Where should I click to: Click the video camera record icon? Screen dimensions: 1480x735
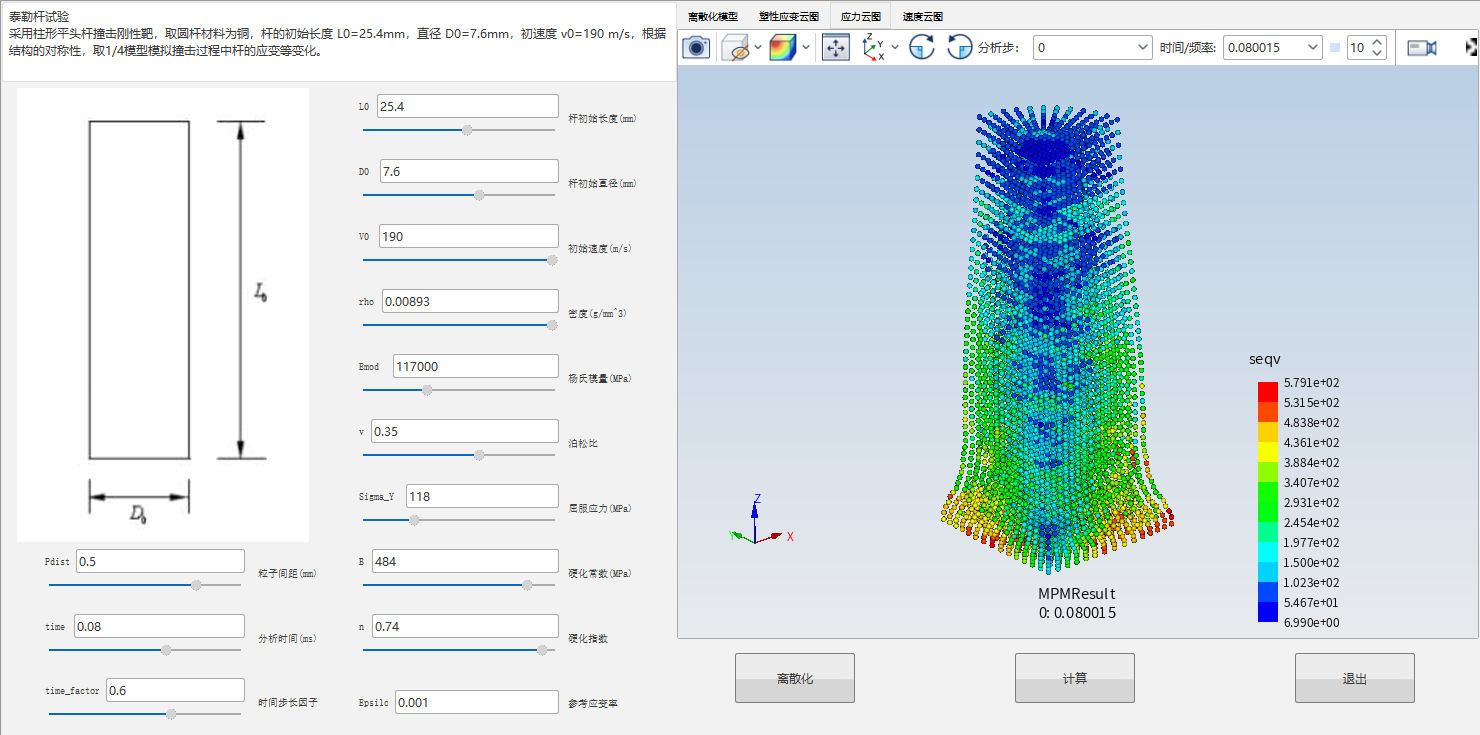pyautogui.click(x=1422, y=47)
